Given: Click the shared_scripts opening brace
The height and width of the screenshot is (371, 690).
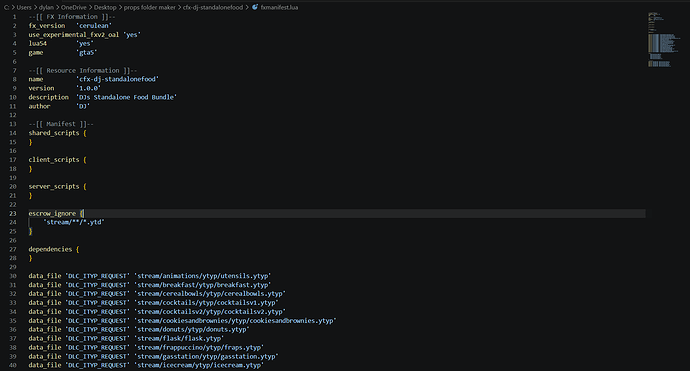Looking at the screenshot, I should click(85, 133).
